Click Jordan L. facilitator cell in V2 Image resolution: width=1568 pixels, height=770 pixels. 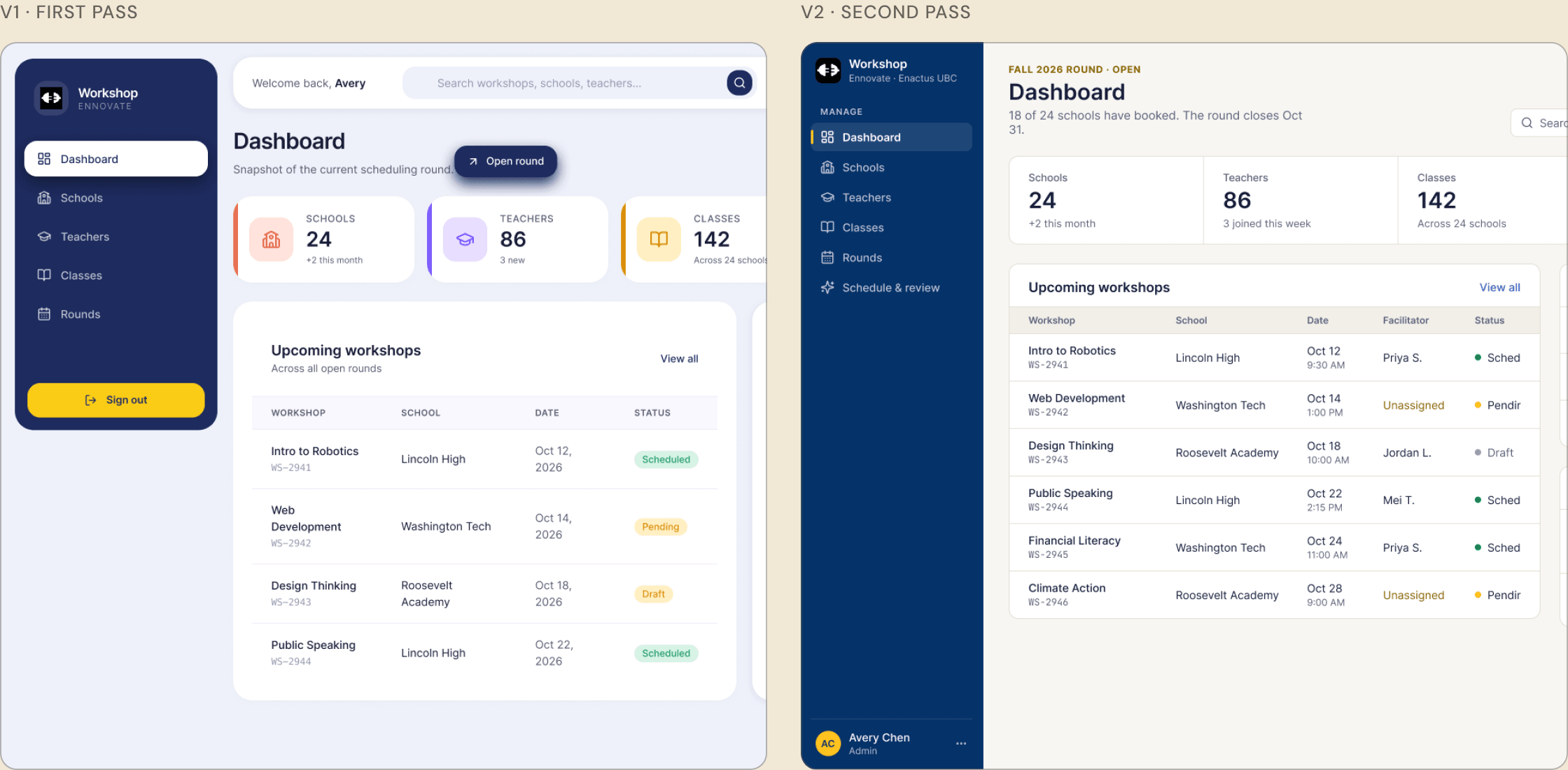pyautogui.click(x=1407, y=453)
